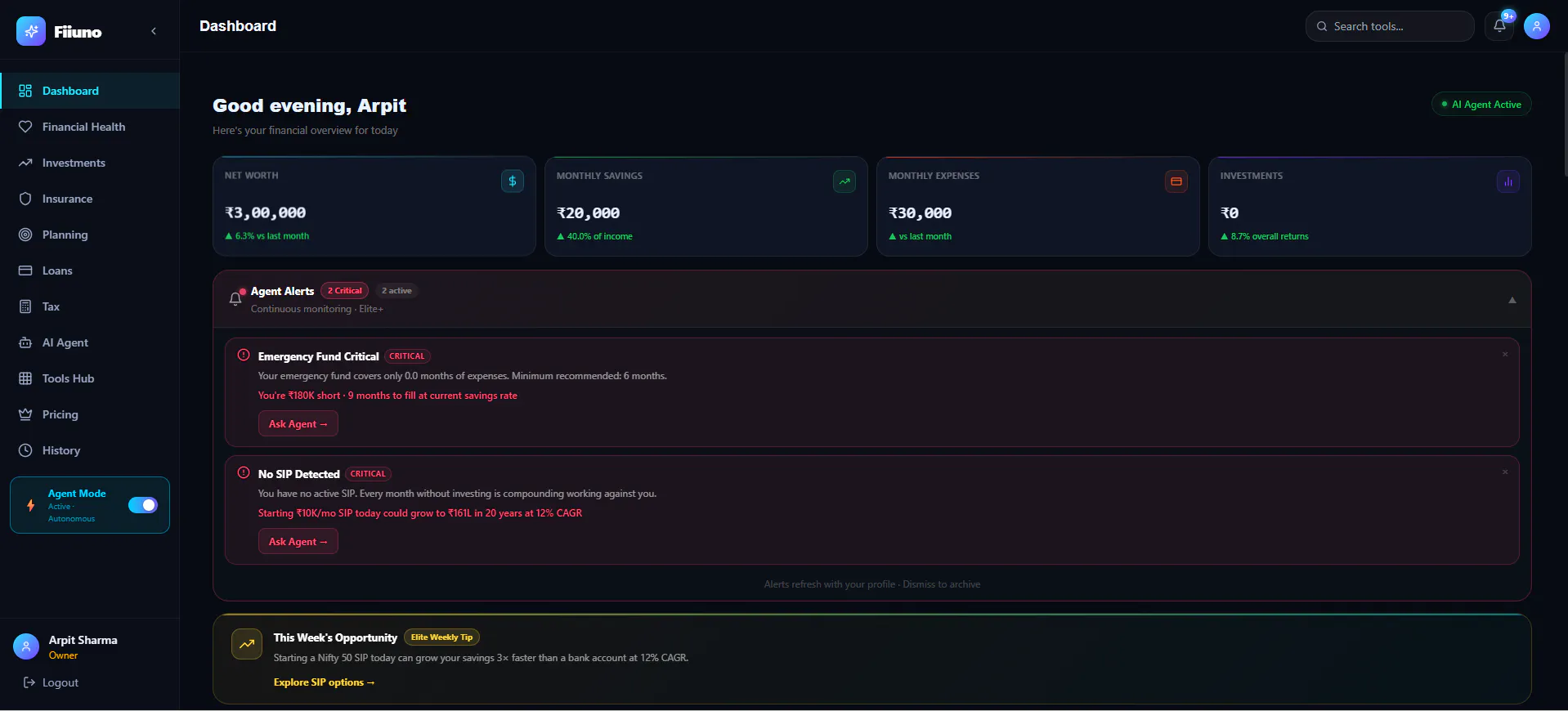Click the AI Agent robot icon
Image resolution: width=1568 pixels, height=711 pixels.
point(25,342)
